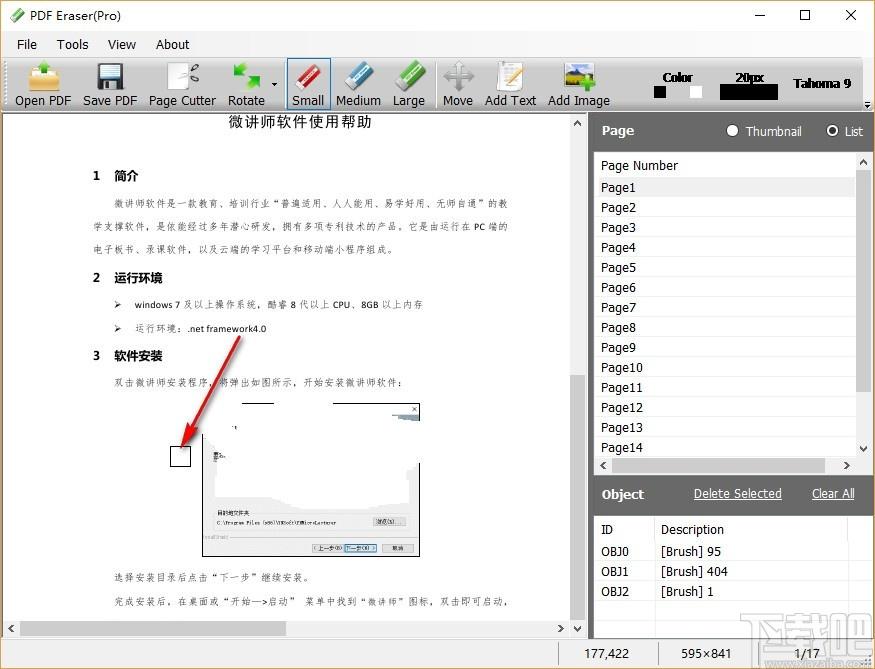Click document horizontal scroll left arrow

click(11, 629)
